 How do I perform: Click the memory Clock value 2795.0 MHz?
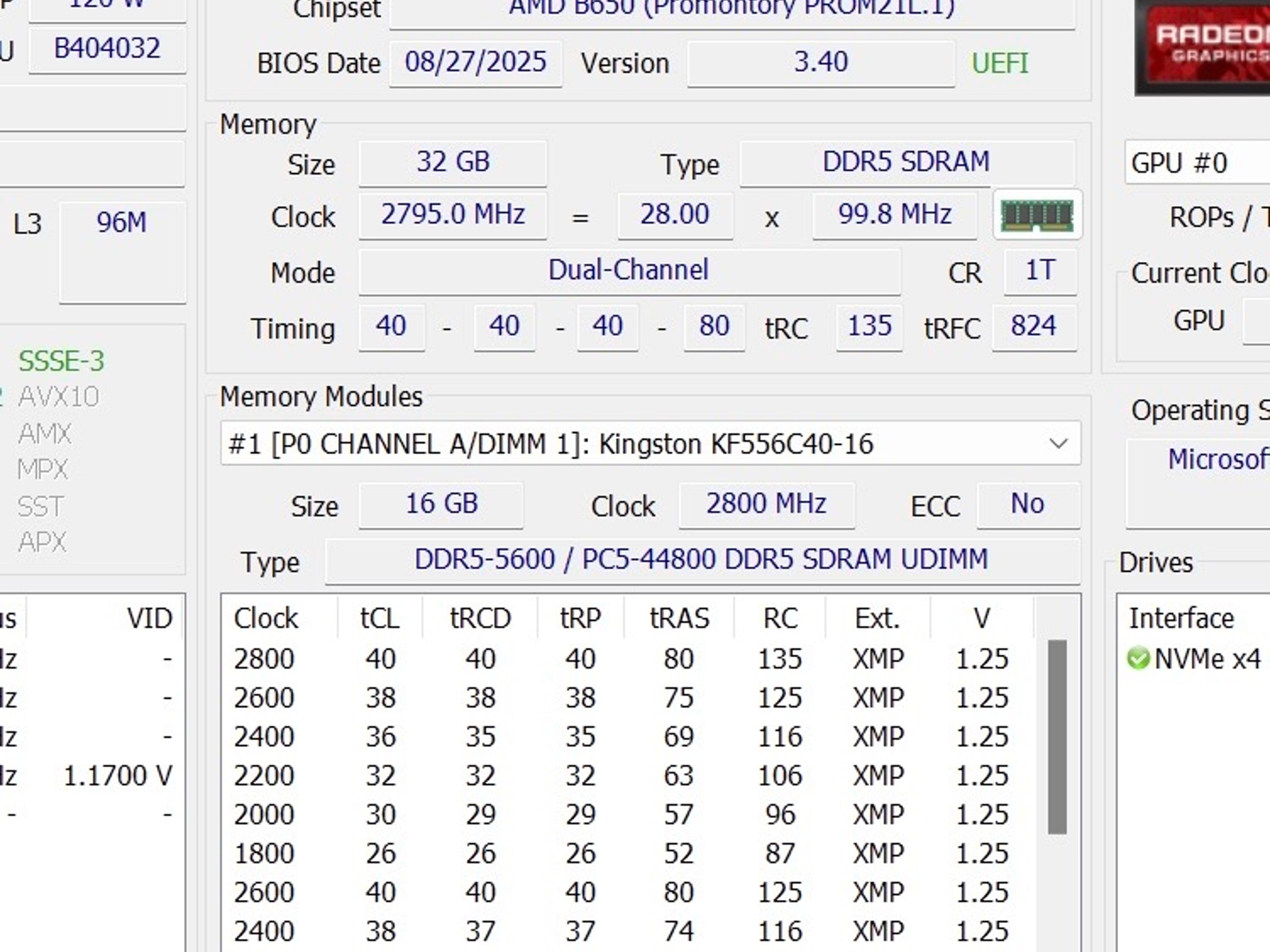pyautogui.click(x=453, y=215)
